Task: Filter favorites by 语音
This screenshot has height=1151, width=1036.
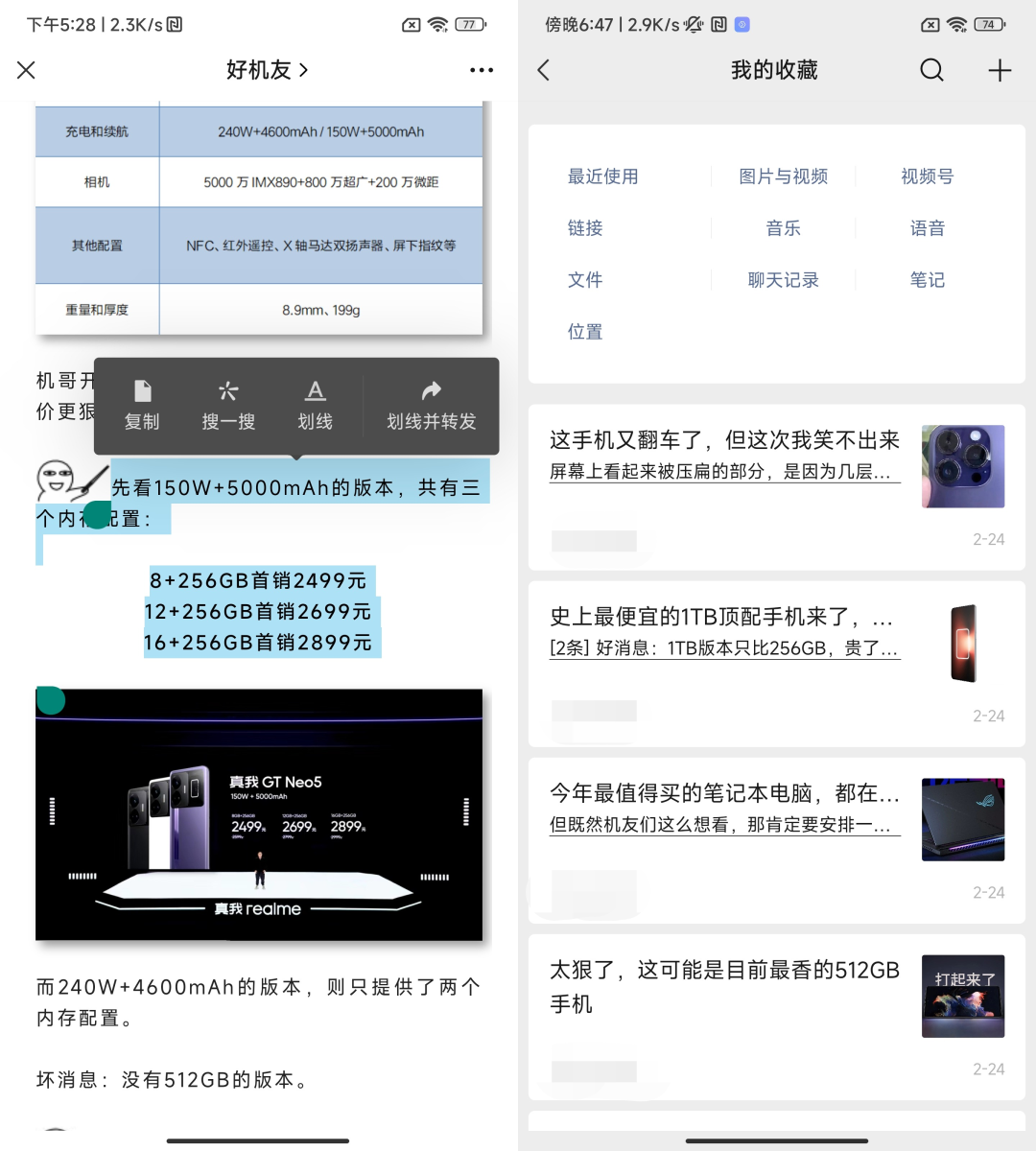Action: click(928, 228)
